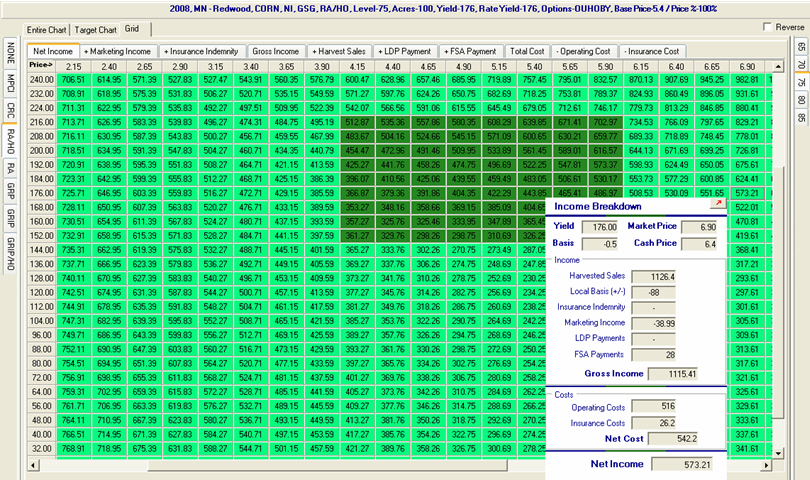This screenshot has height=480, width=810.
Task: Select the RA/HO side tab
Action: [10, 141]
